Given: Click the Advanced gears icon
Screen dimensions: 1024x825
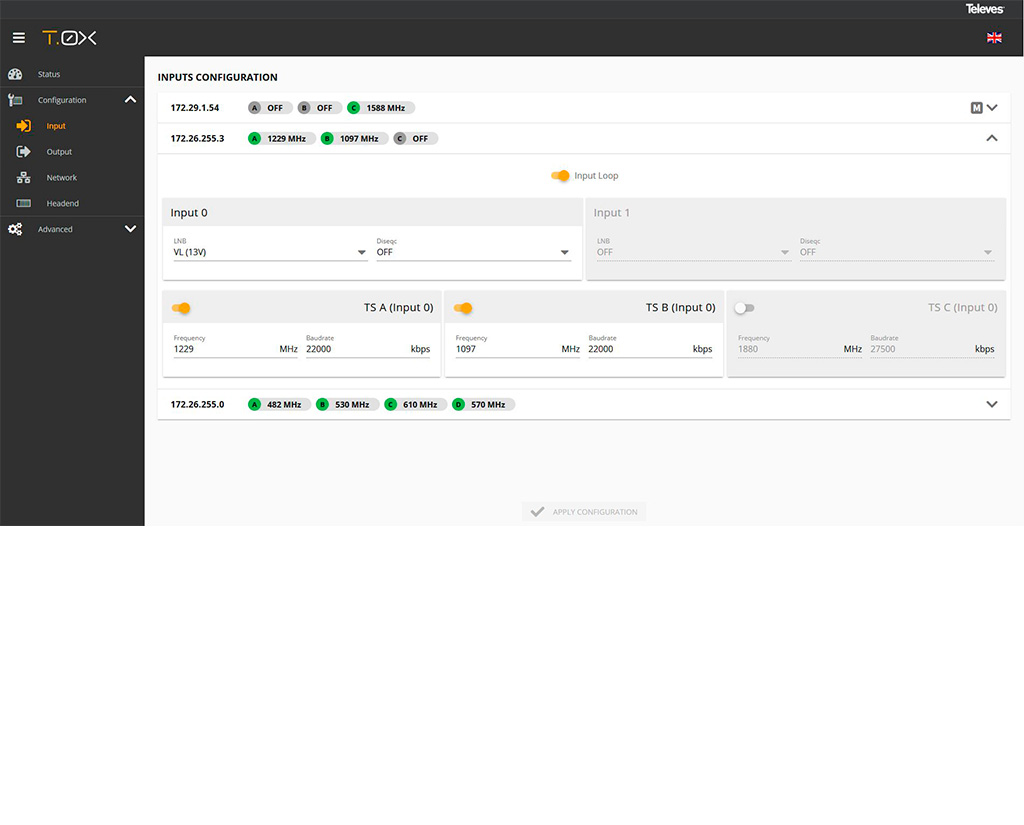Looking at the screenshot, I should click(x=15, y=229).
